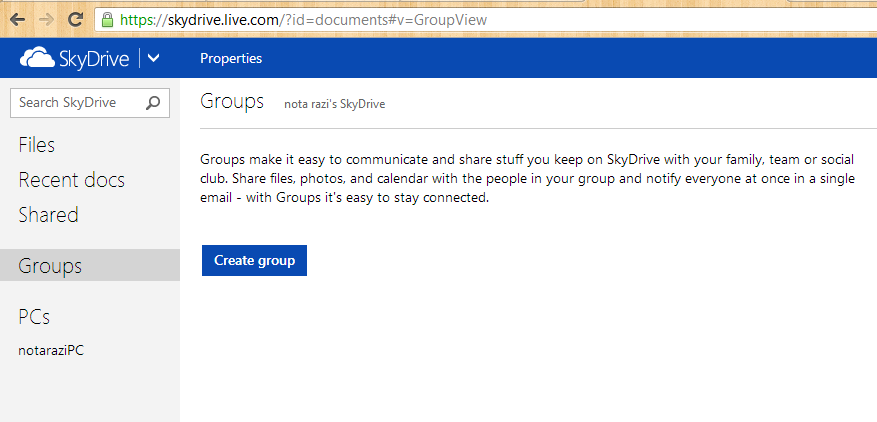877x422 pixels.
Task: Focus the Search SkyDrive box
Action: [x=90, y=103]
